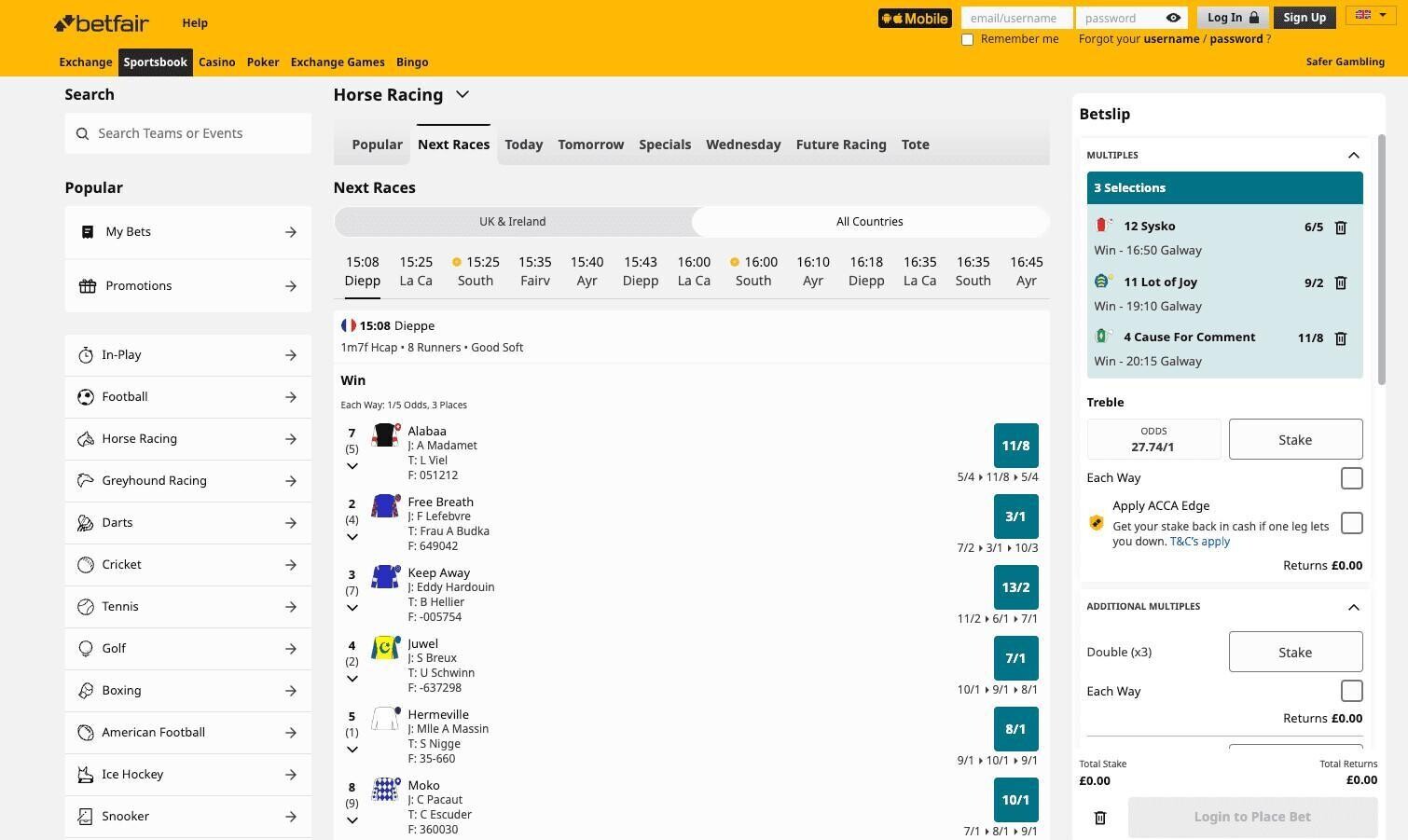Image resolution: width=1408 pixels, height=840 pixels.
Task: Show password with the eye icon
Action: tap(1173, 18)
